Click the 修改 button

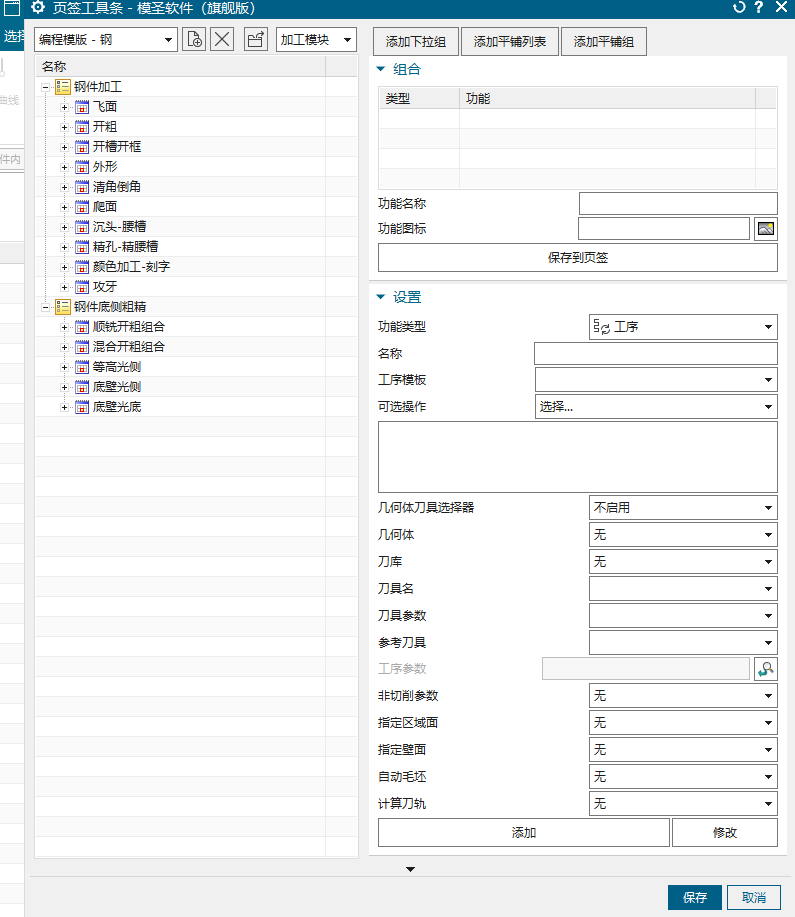pyautogui.click(x=725, y=832)
